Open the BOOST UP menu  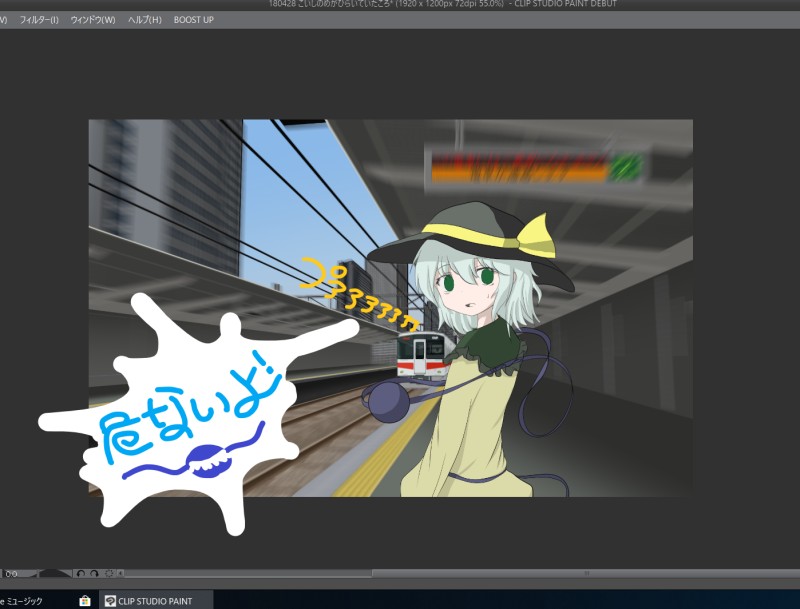193,20
